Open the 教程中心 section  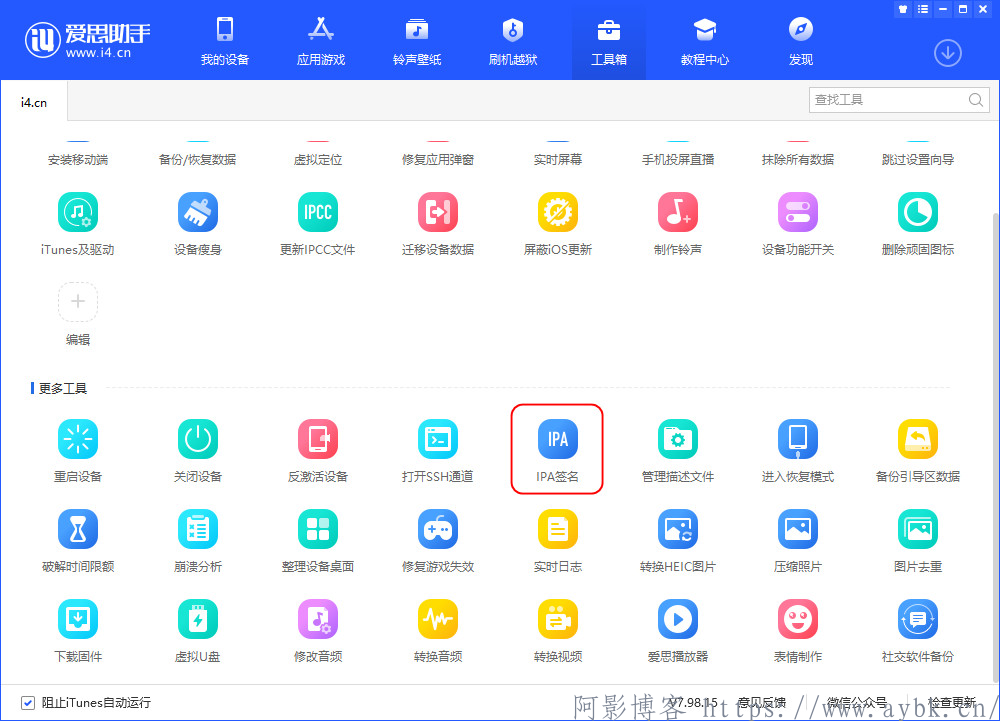[x=705, y=41]
